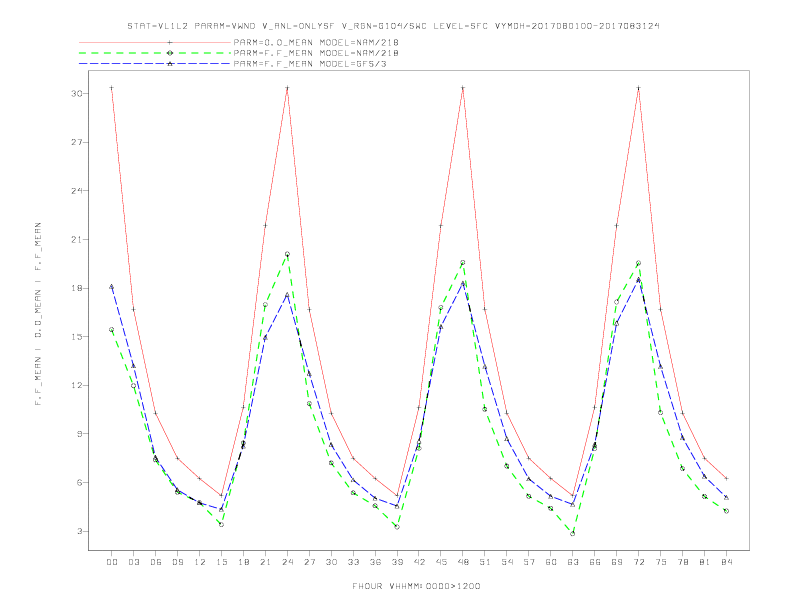792x612 pixels.
Task: Click x-axis forecast hour label 03
Action: click(x=133, y=562)
